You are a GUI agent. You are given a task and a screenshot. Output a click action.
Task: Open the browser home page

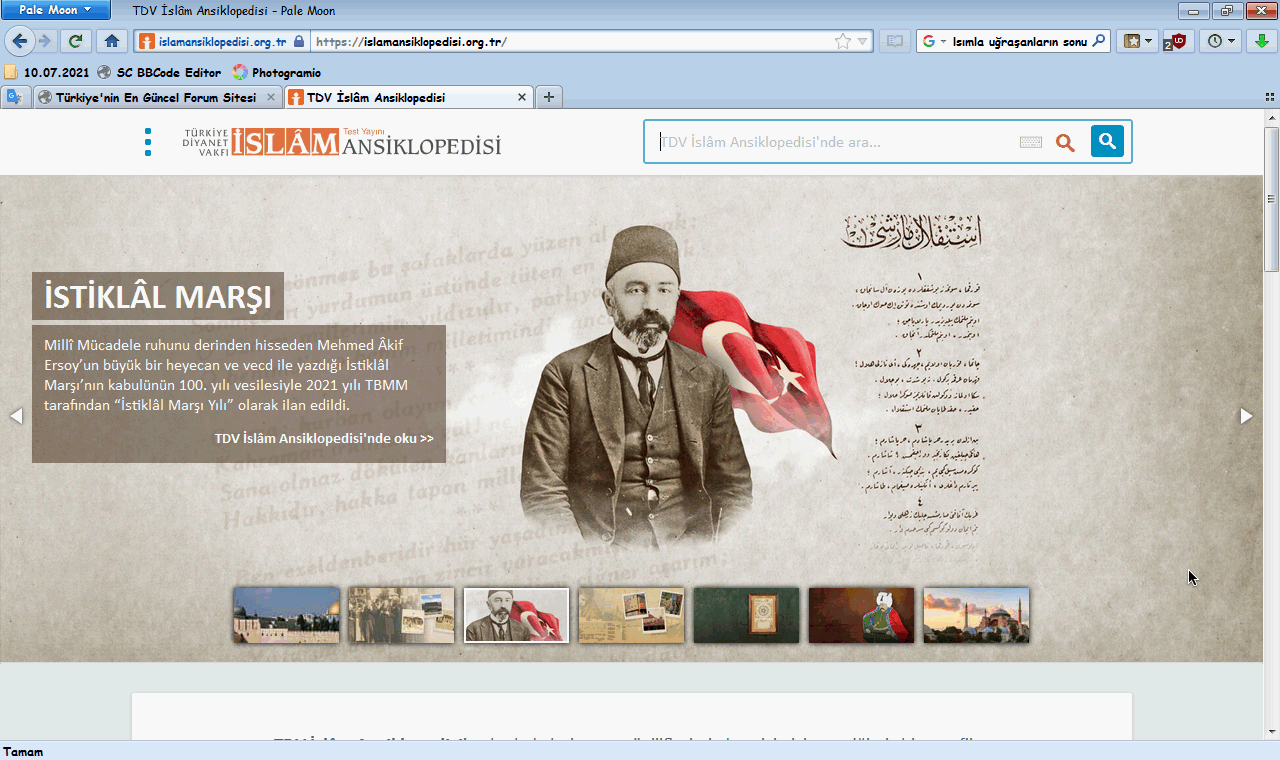tap(111, 41)
